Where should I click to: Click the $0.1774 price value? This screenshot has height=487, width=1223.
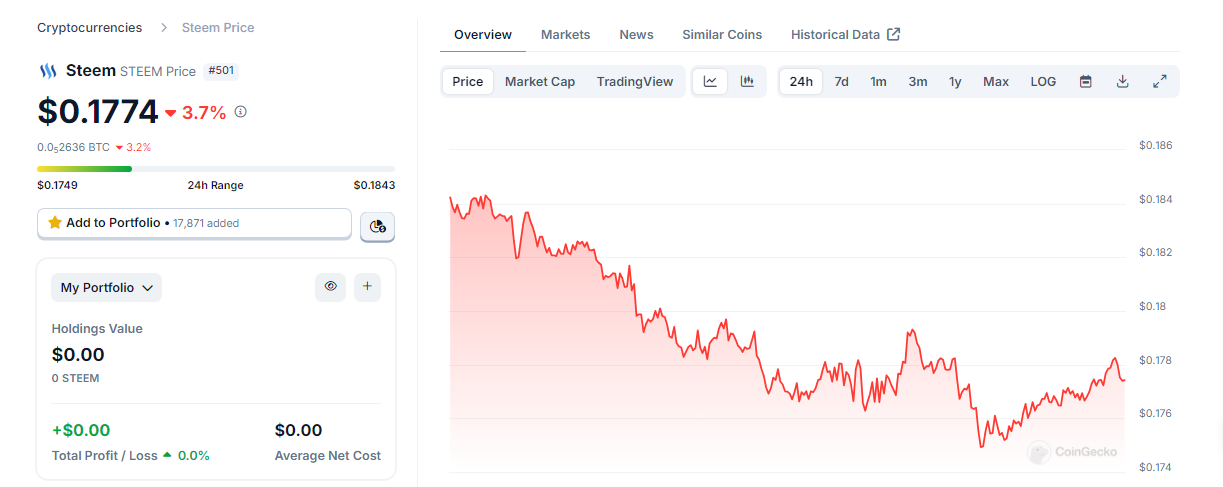coord(98,111)
